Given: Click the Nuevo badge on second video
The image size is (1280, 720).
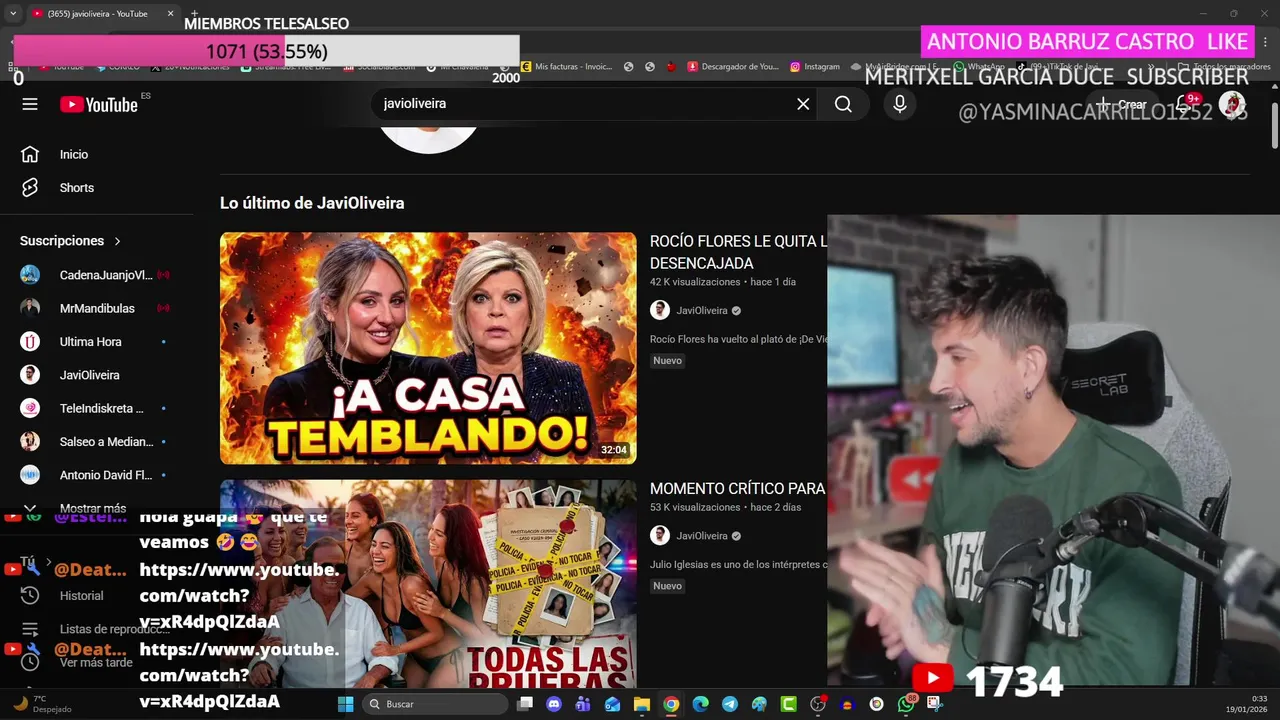Looking at the screenshot, I should 667,586.
